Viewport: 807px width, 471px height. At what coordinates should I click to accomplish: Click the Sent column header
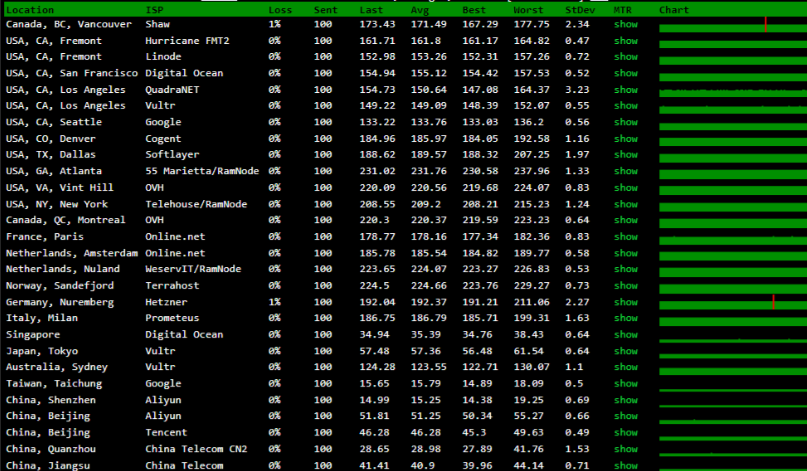[325, 10]
